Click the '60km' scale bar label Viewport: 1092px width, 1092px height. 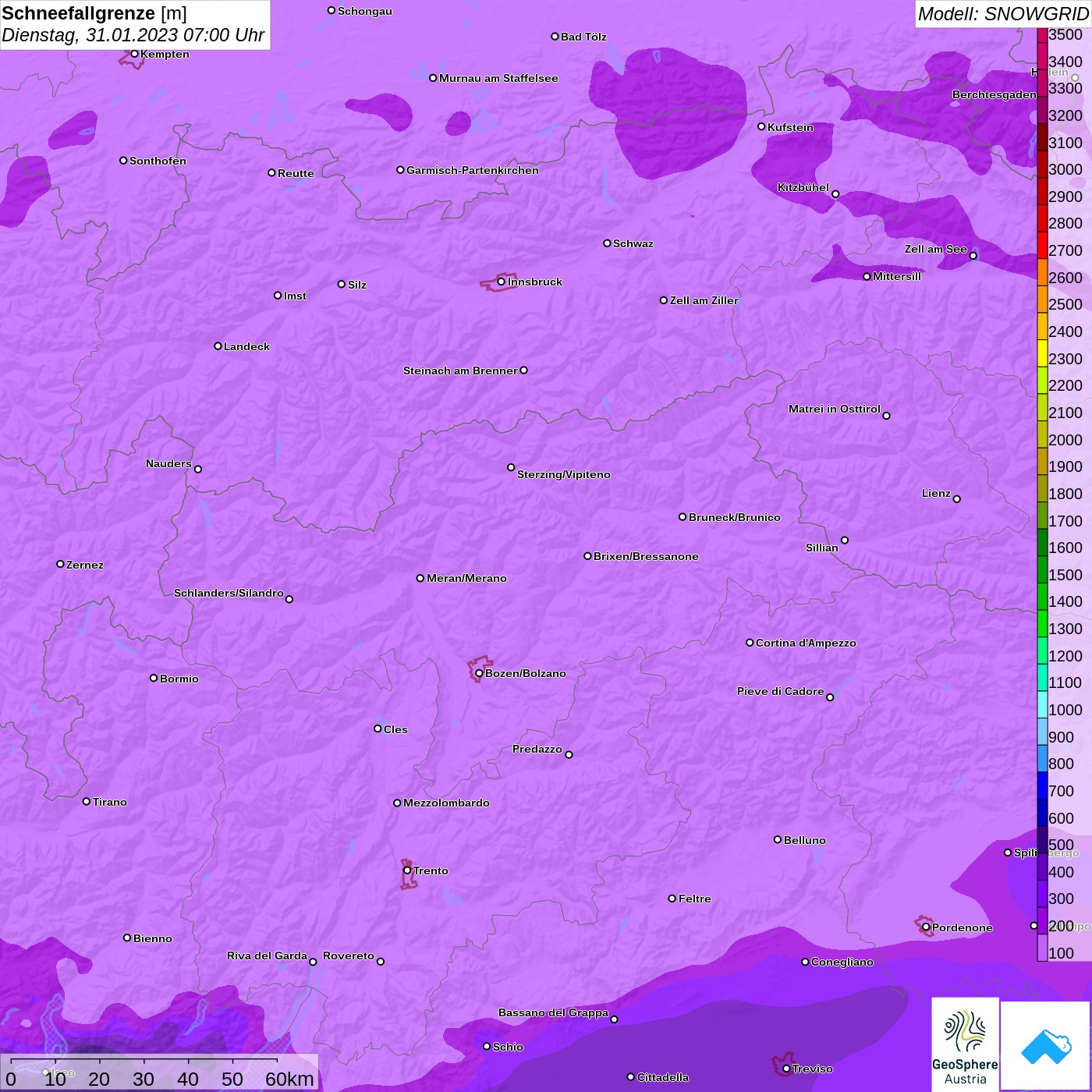pos(289,1079)
